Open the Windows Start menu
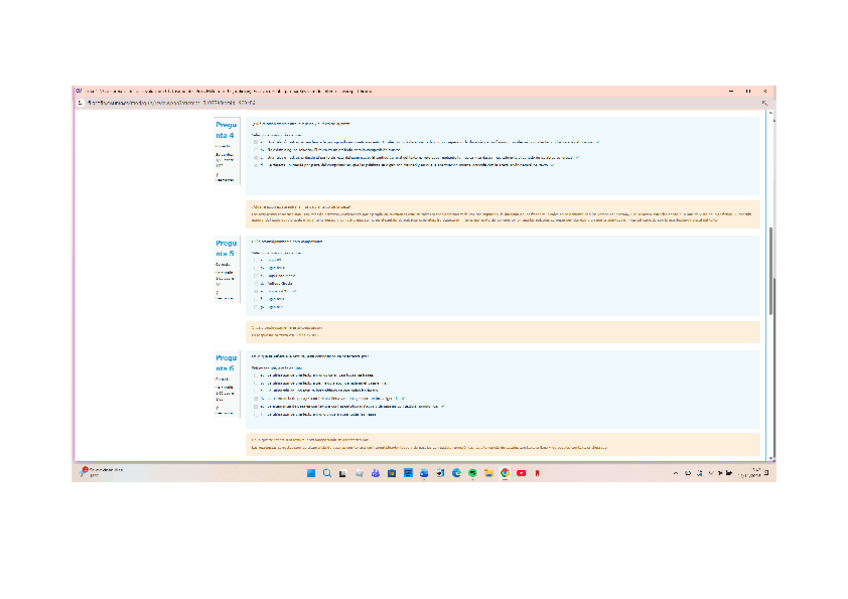Screen dimensions: 848x599 click(x=311, y=473)
